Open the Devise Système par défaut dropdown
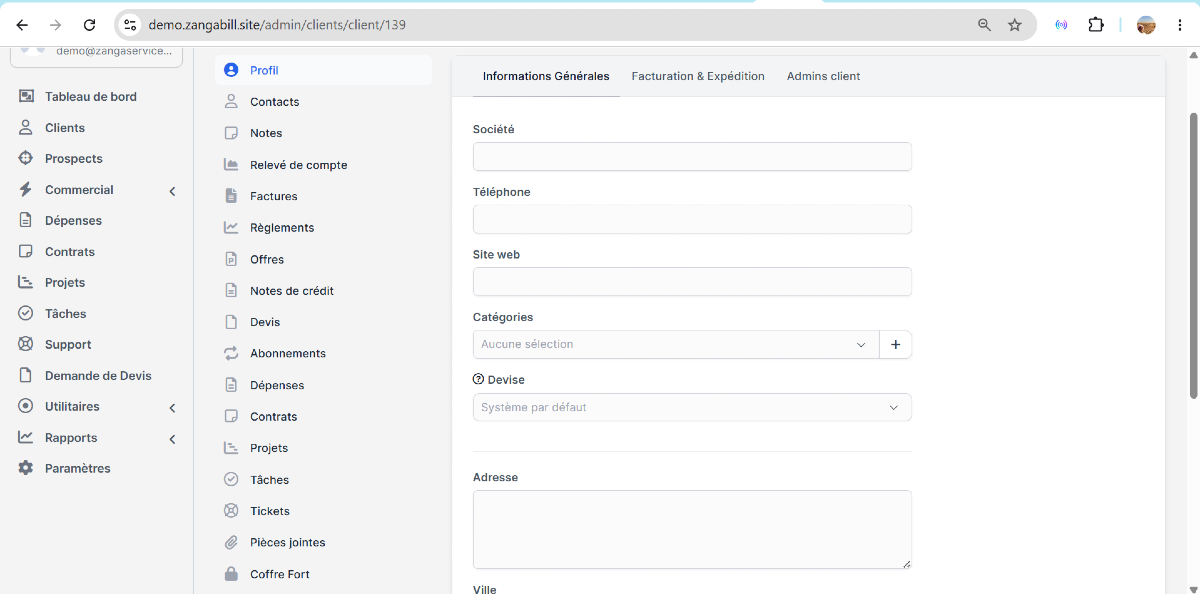Screen dimensions: 1200x594 click(x=692, y=407)
